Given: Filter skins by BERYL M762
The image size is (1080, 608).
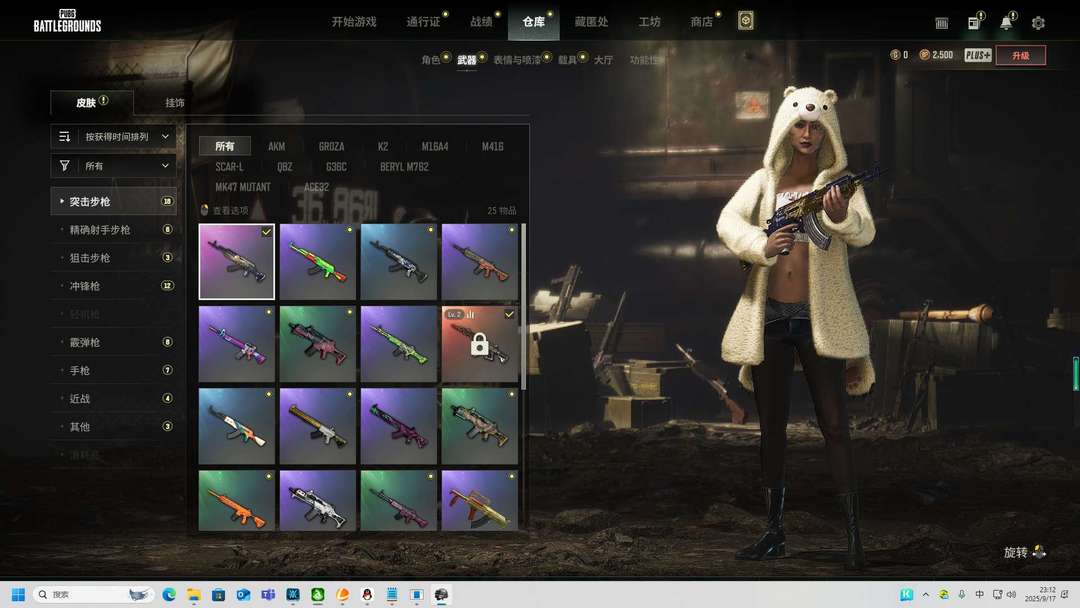Looking at the screenshot, I should click(404, 167).
